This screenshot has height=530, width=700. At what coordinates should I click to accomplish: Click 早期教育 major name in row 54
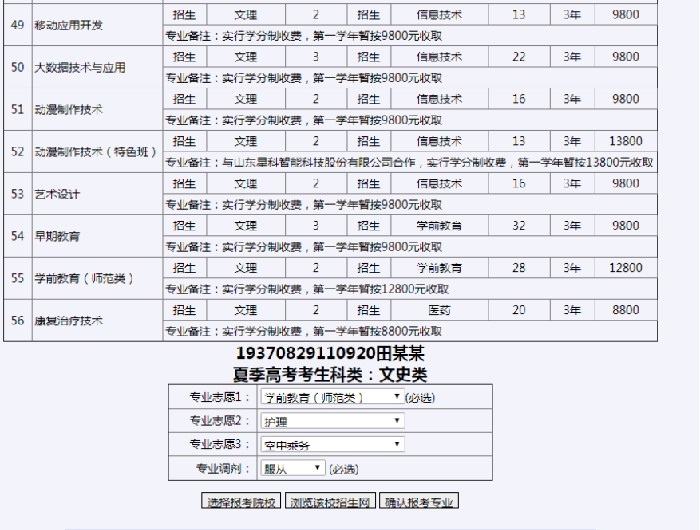(x=55, y=236)
